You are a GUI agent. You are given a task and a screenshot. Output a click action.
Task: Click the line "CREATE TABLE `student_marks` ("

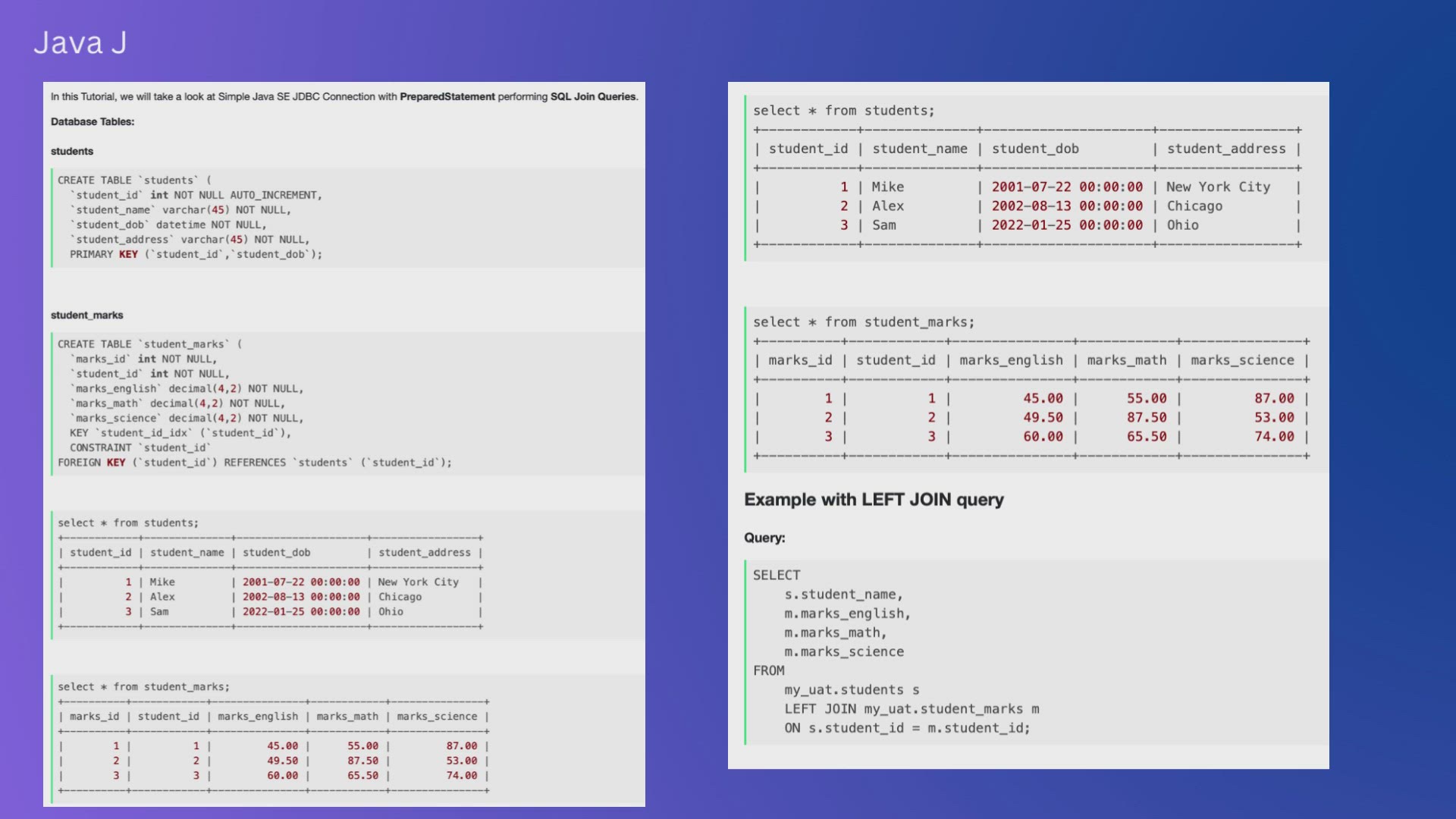(150, 344)
